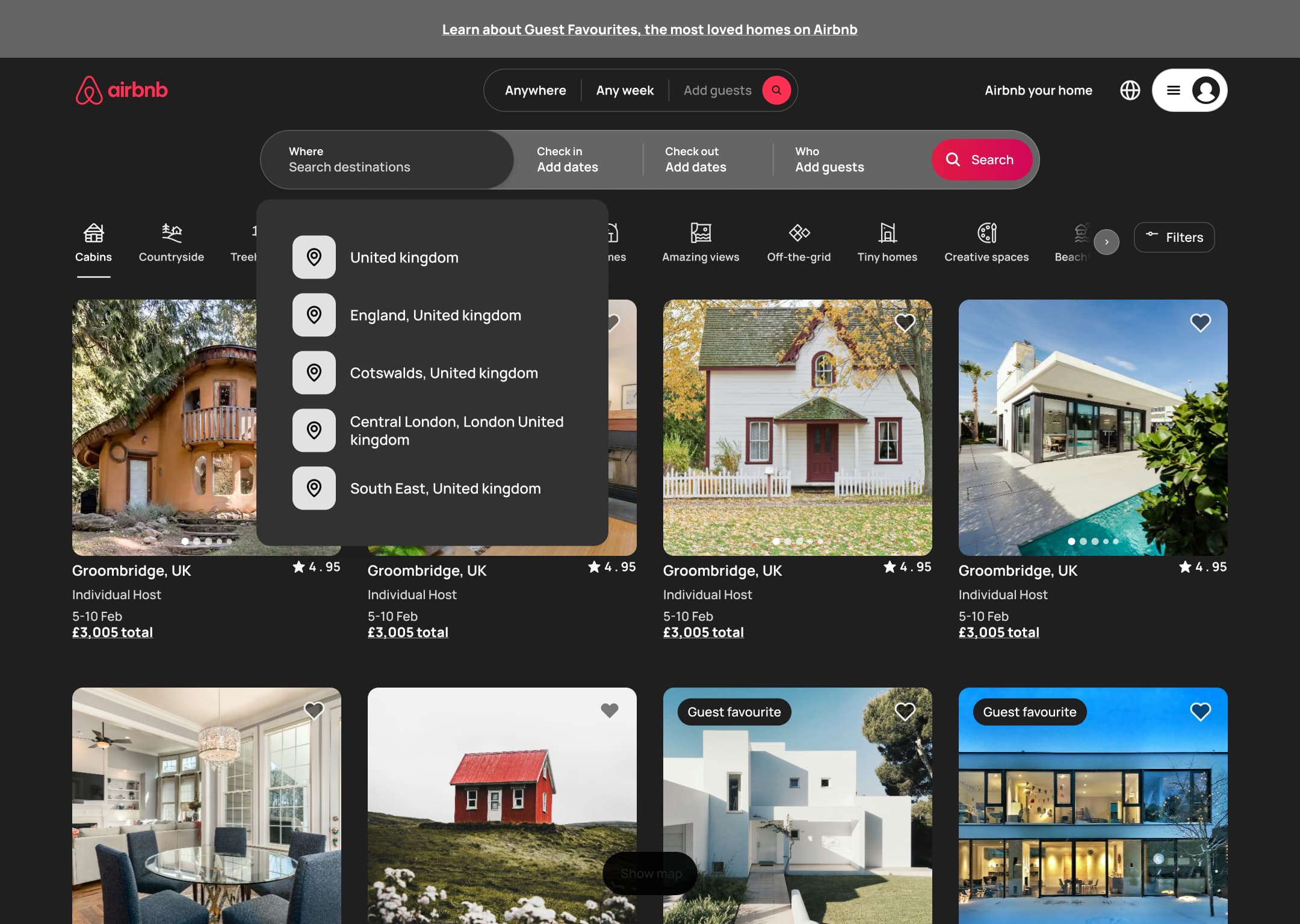
Task: Favourite the glass house night listing heart
Action: (1200, 711)
